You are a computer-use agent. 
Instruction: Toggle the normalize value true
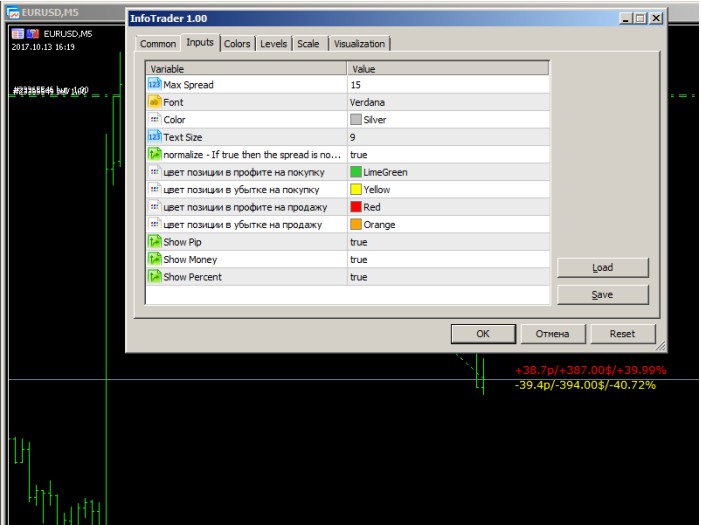point(448,154)
